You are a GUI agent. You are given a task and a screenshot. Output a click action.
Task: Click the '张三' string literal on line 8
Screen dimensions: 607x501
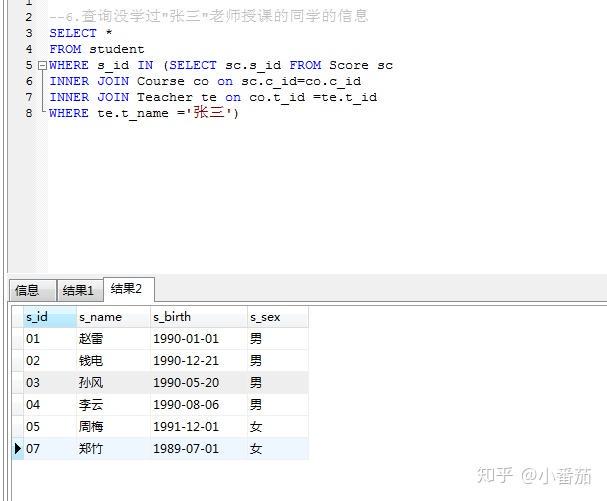(x=209, y=113)
